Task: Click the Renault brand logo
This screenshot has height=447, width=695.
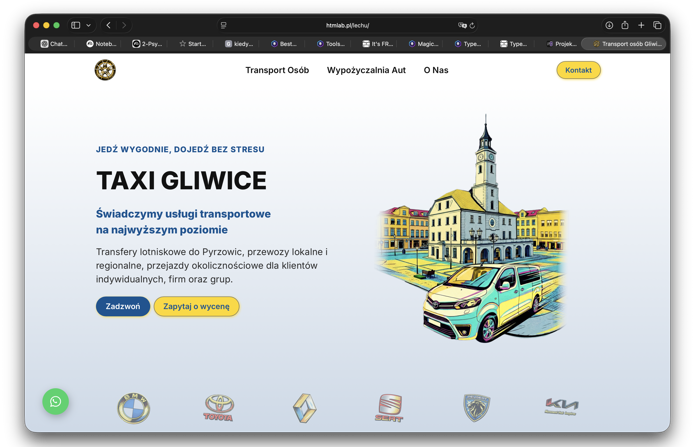Action: [305, 408]
